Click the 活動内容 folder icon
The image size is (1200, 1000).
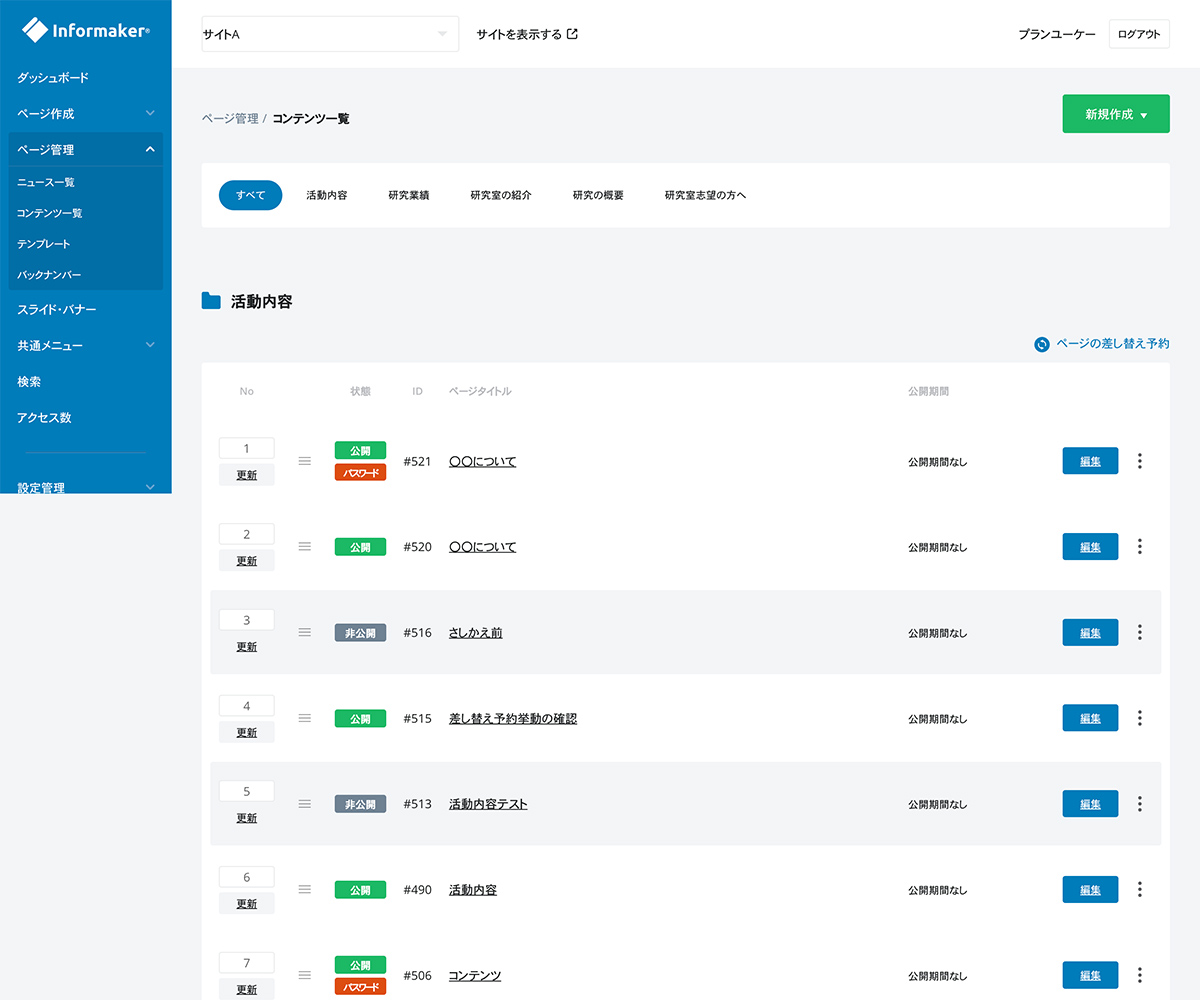tap(211, 301)
